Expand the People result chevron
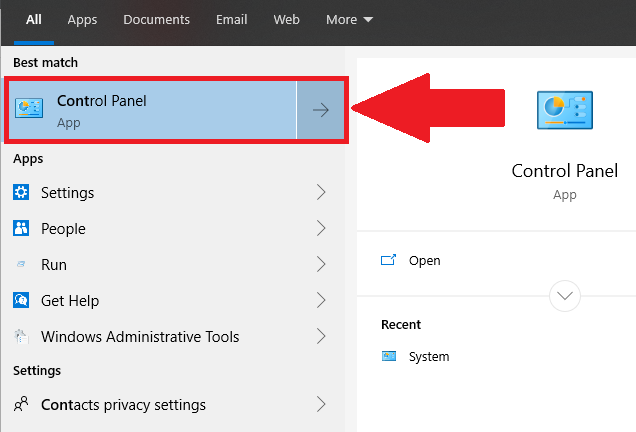The width and height of the screenshot is (636, 432). pos(321,228)
